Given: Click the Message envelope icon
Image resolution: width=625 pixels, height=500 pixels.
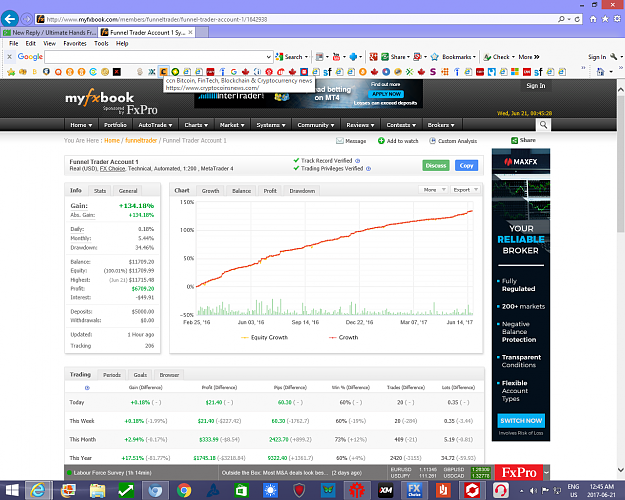Looking at the screenshot, I should (x=340, y=141).
